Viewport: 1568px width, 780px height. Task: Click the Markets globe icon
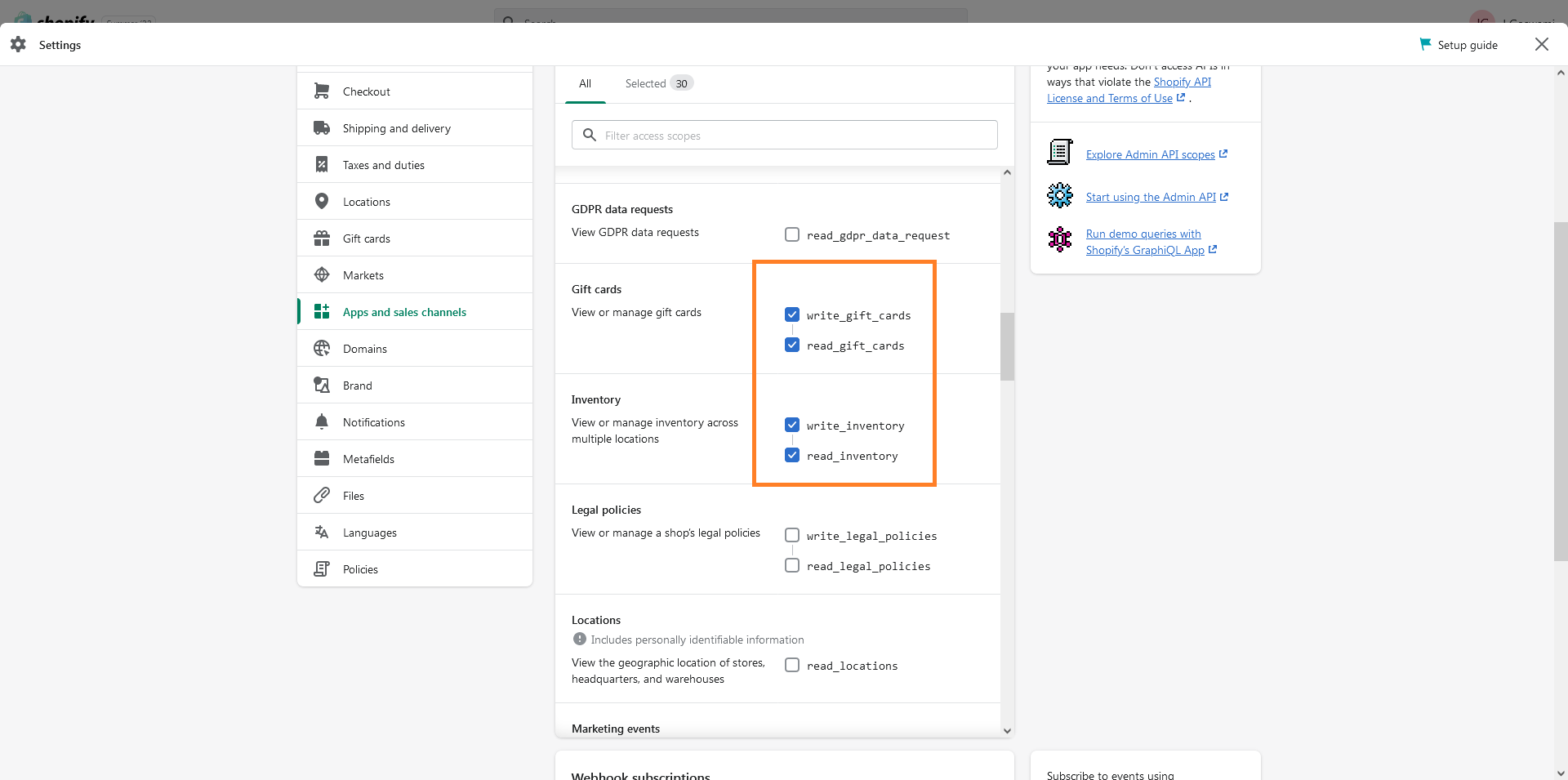point(322,275)
